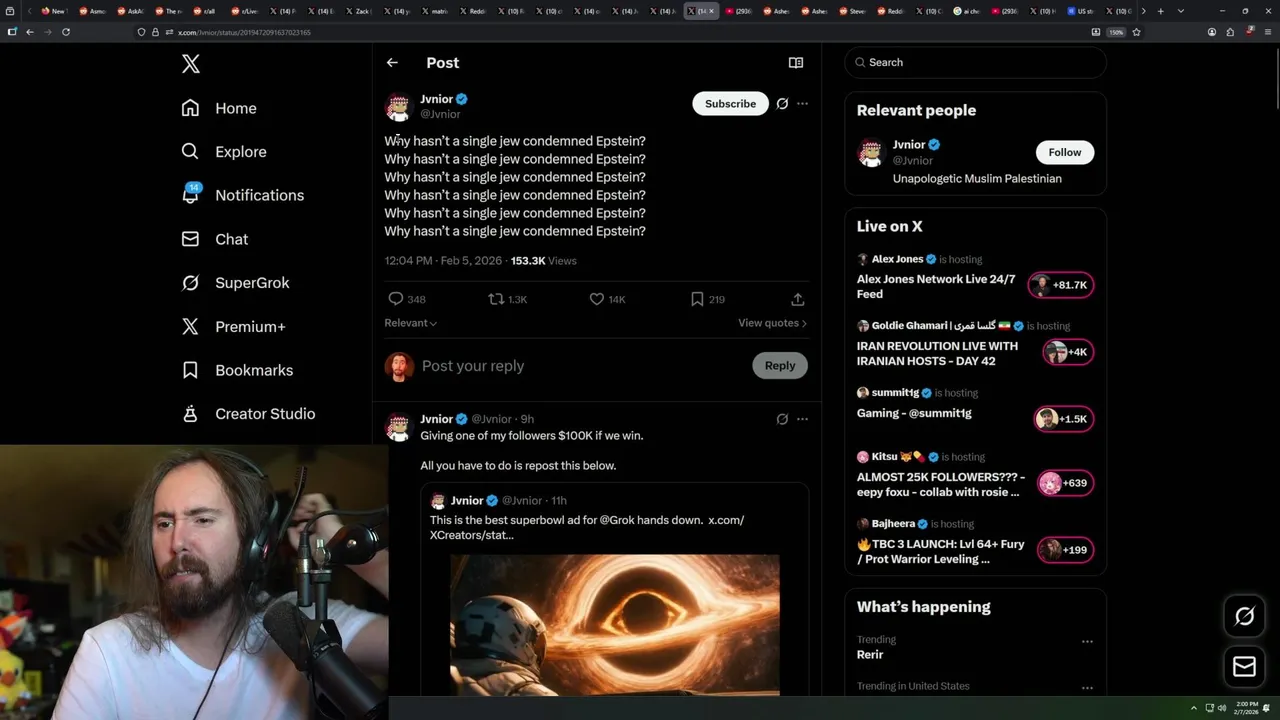Bookmark page with the star icon
This screenshot has height=720, width=1280.
[x=1136, y=32]
